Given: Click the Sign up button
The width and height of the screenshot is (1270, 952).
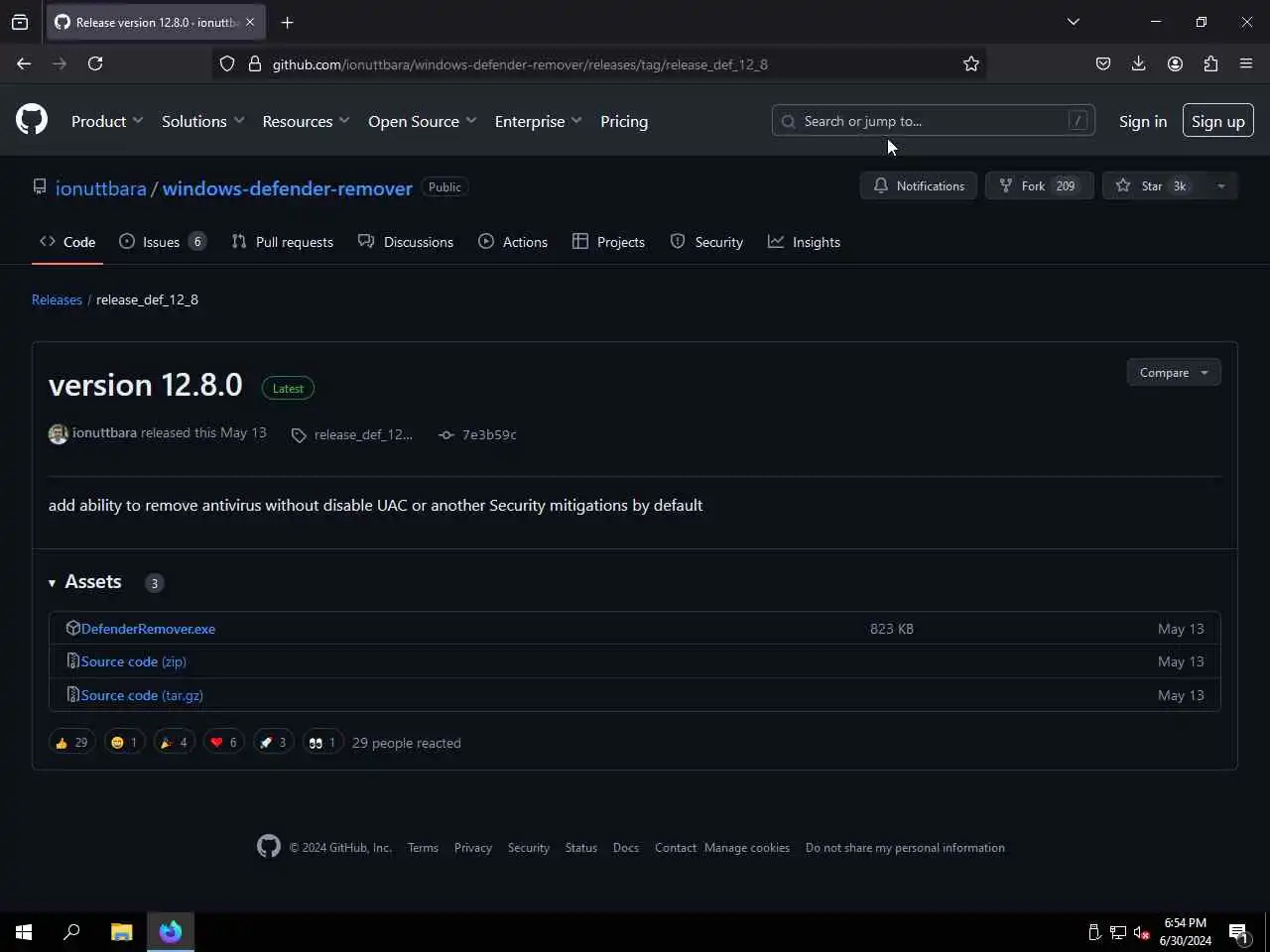Looking at the screenshot, I should (x=1218, y=121).
